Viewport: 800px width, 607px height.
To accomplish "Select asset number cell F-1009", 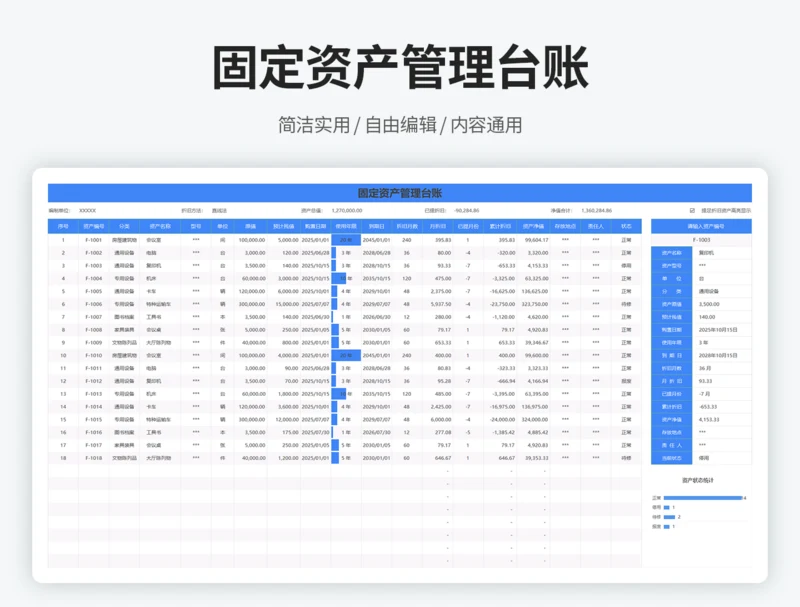I will point(93,342).
